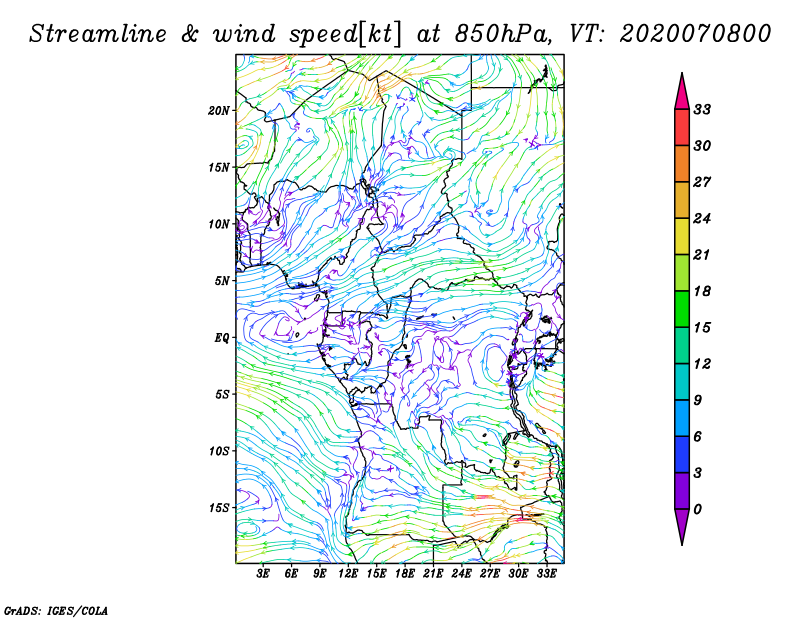Click the orange 27–30 kt colorbar segment
The image size is (800, 618).
682,164
